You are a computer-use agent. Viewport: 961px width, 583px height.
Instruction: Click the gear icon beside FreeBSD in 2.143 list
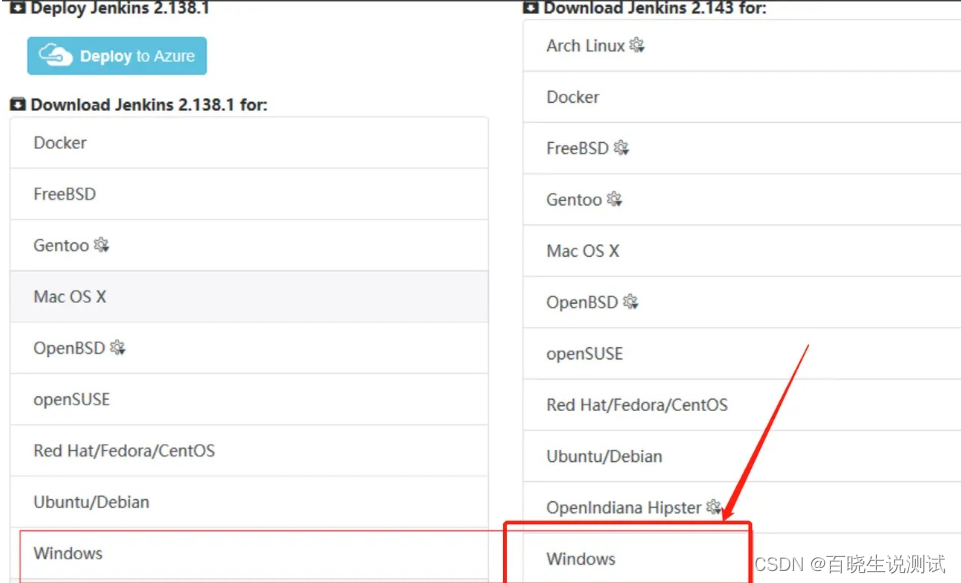pyautogui.click(x=621, y=148)
